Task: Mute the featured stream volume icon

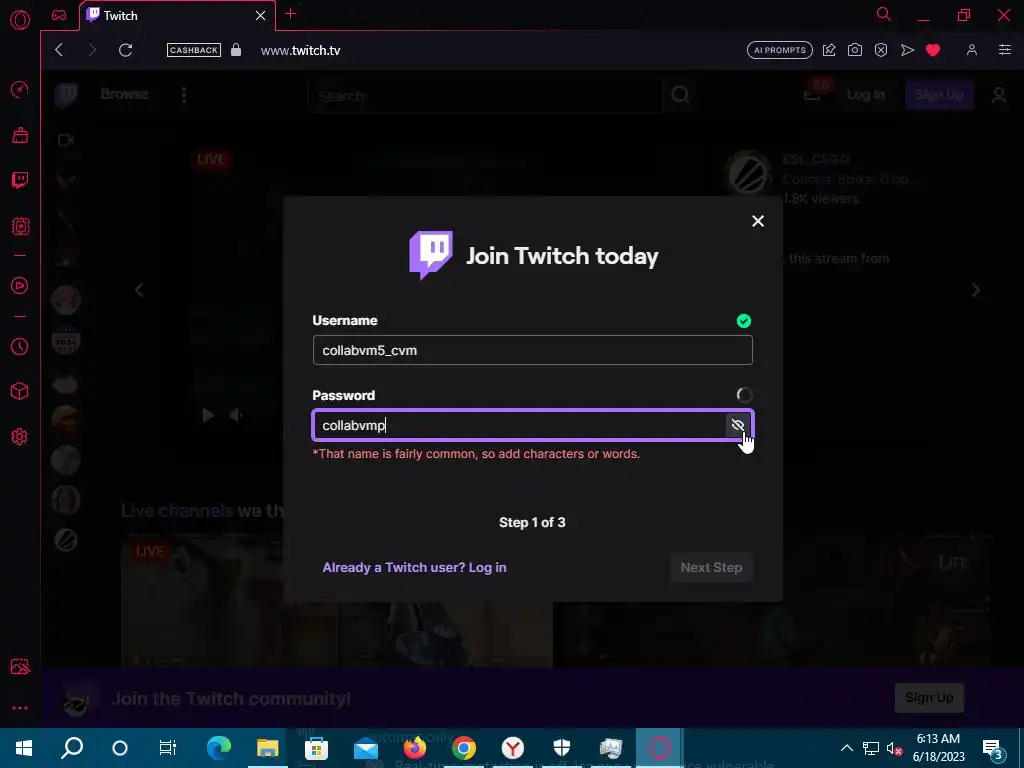Action: click(236, 415)
